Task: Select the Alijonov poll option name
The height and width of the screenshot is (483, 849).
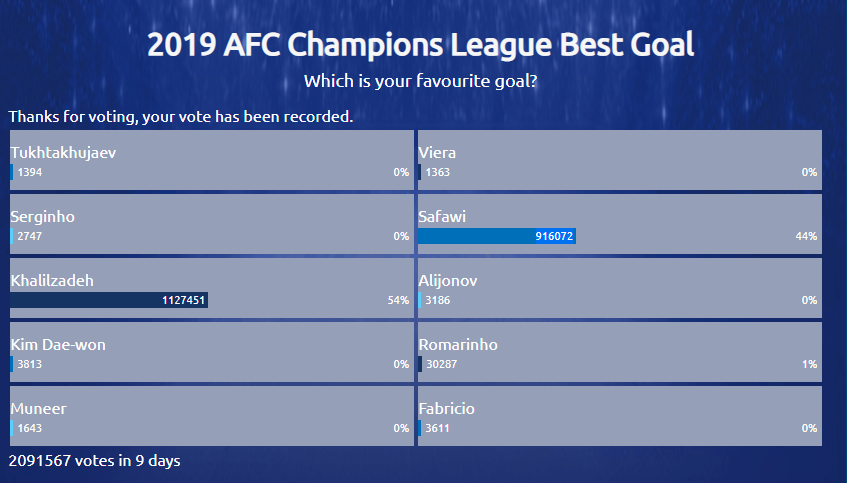Action: pyautogui.click(x=448, y=281)
